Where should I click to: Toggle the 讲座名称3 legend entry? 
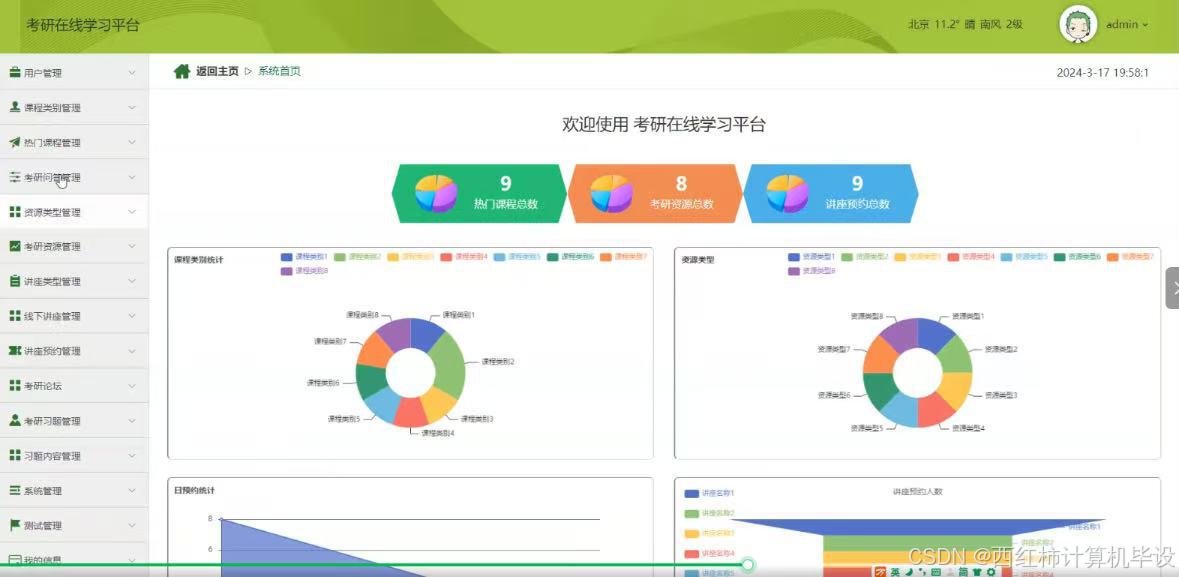(x=712, y=532)
